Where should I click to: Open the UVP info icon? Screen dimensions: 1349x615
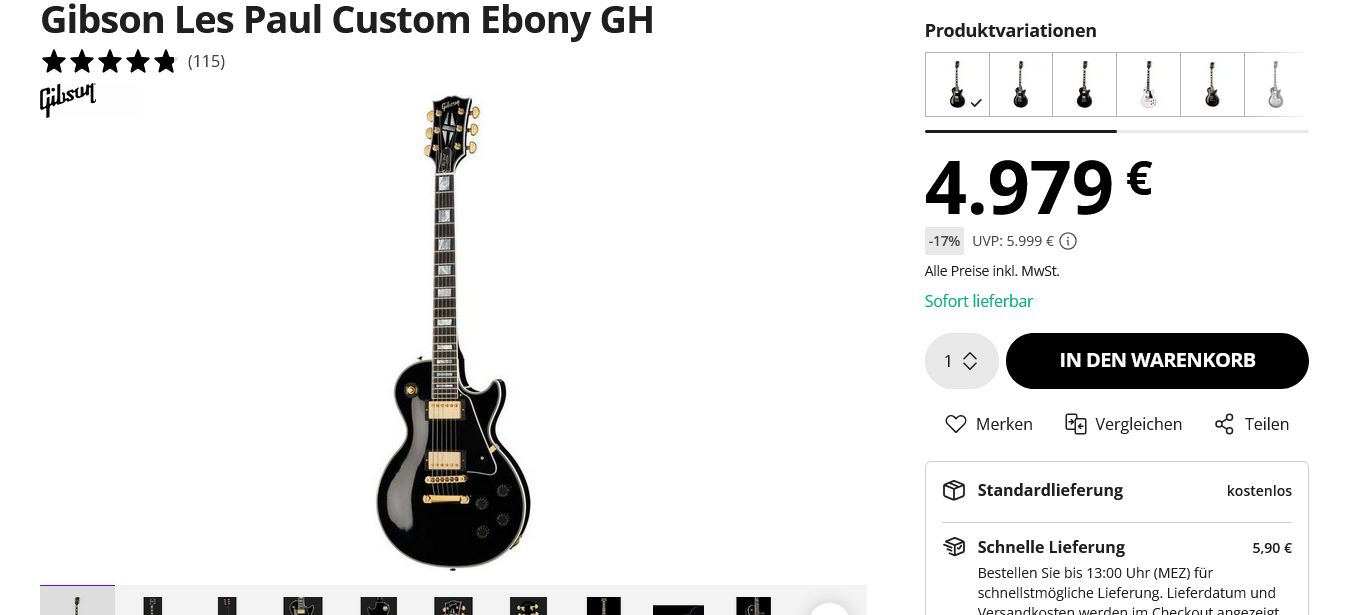click(x=1068, y=241)
